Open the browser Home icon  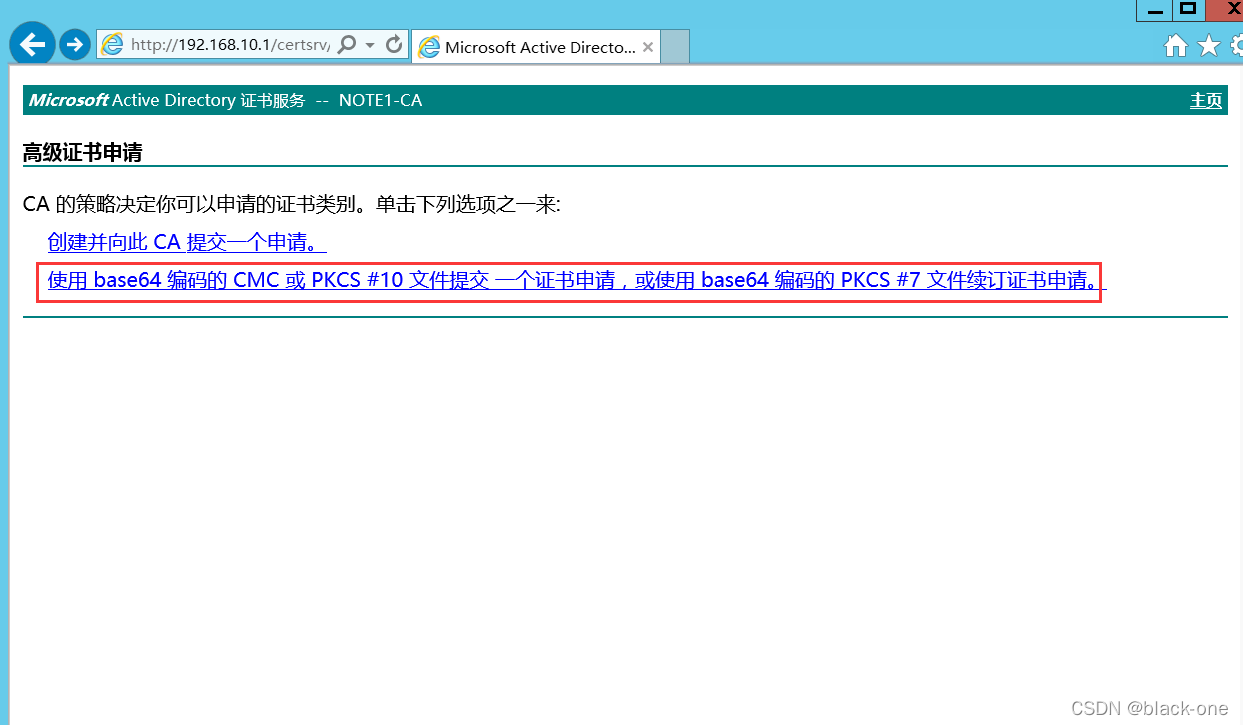click(x=1177, y=46)
